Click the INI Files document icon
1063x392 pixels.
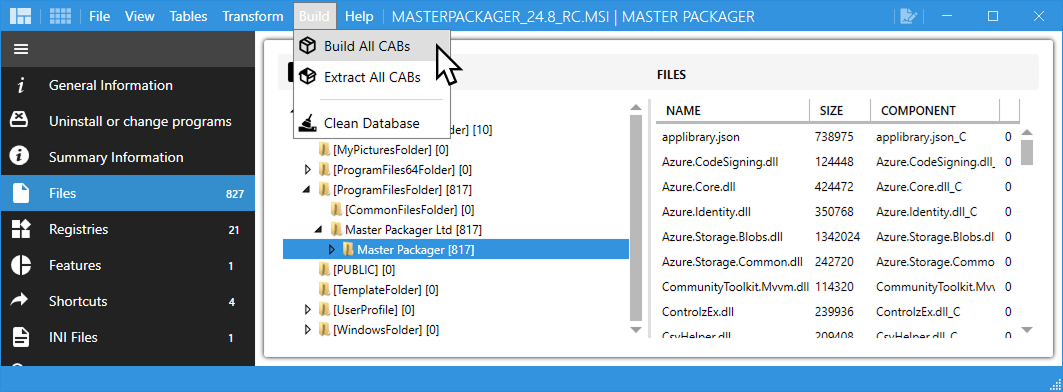(x=21, y=337)
